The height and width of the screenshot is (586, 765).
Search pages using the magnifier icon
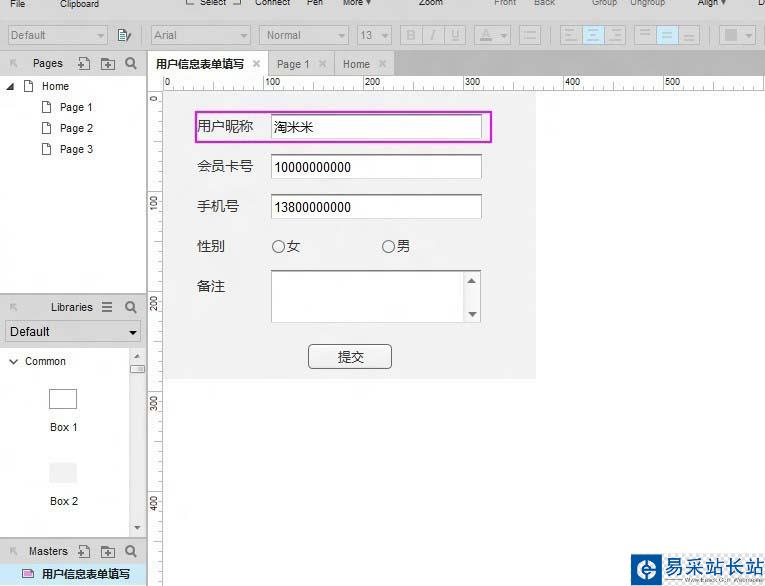131,63
